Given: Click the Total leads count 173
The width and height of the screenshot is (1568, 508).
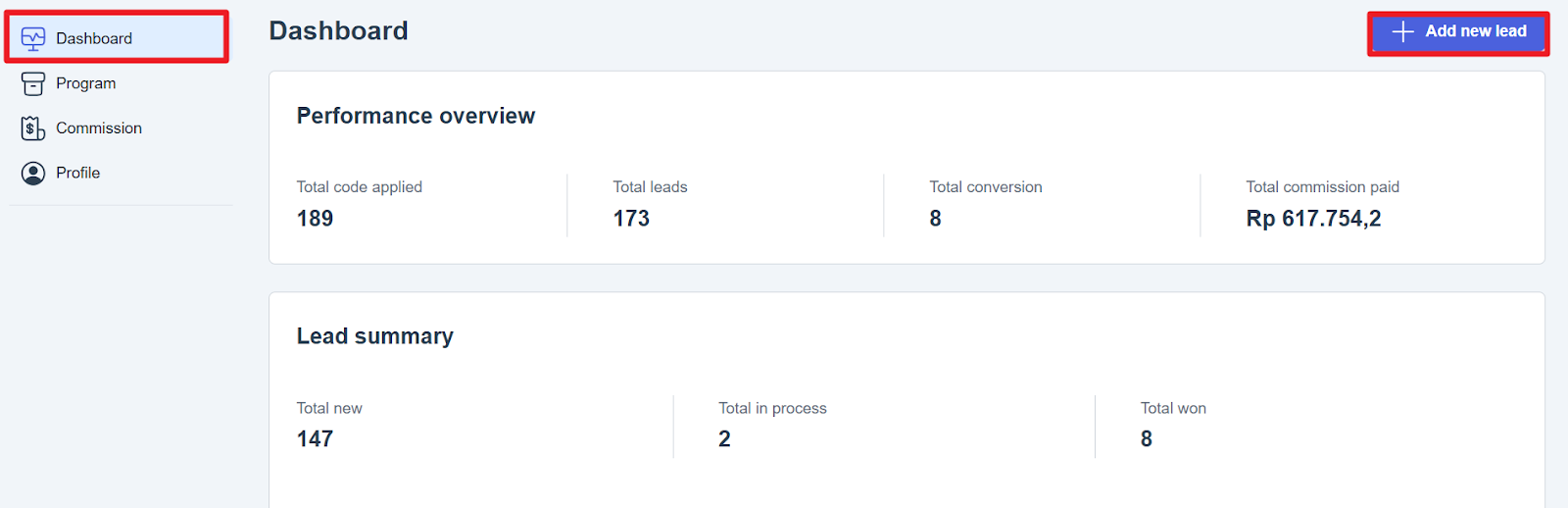Looking at the screenshot, I should (631, 219).
